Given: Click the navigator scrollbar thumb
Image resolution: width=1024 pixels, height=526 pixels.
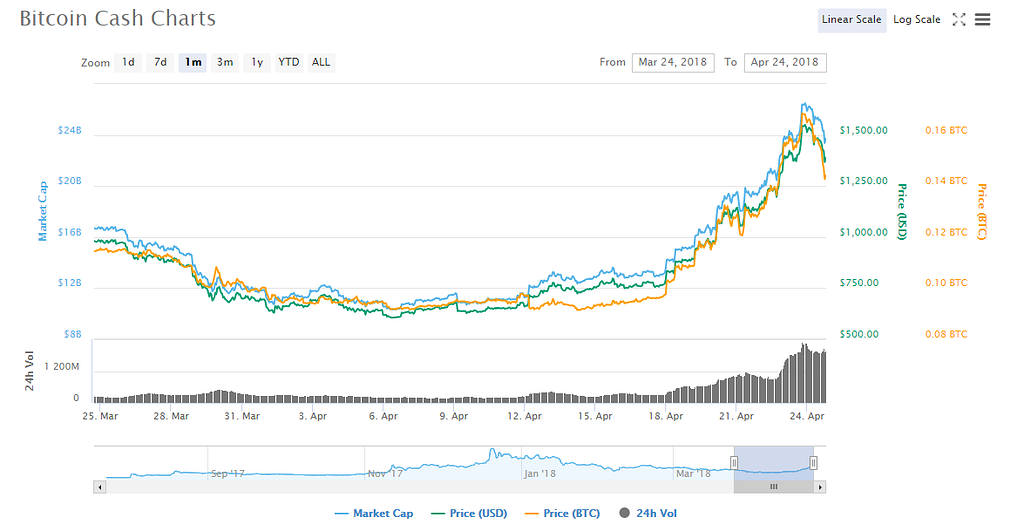Looking at the screenshot, I should tap(774, 487).
